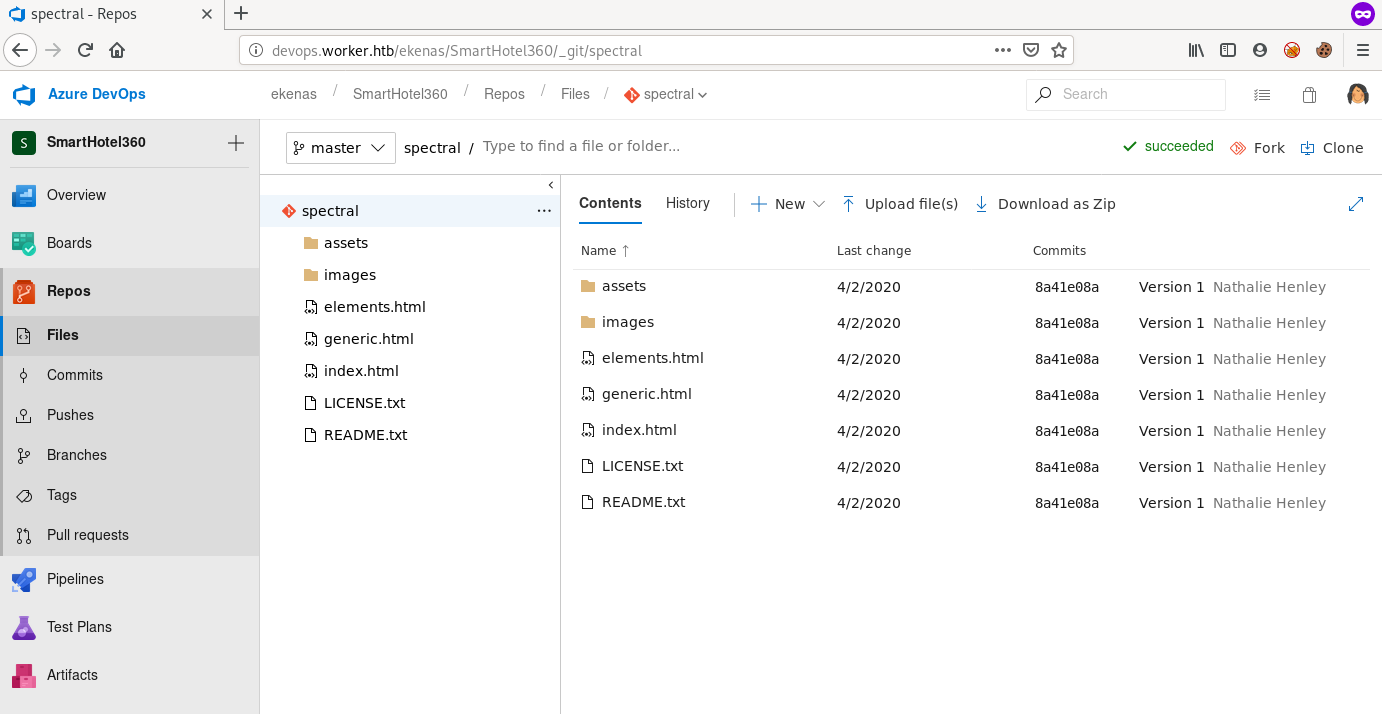Open Artifacts section
This screenshot has width=1382, height=714.
pyautogui.click(x=72, y=675)
